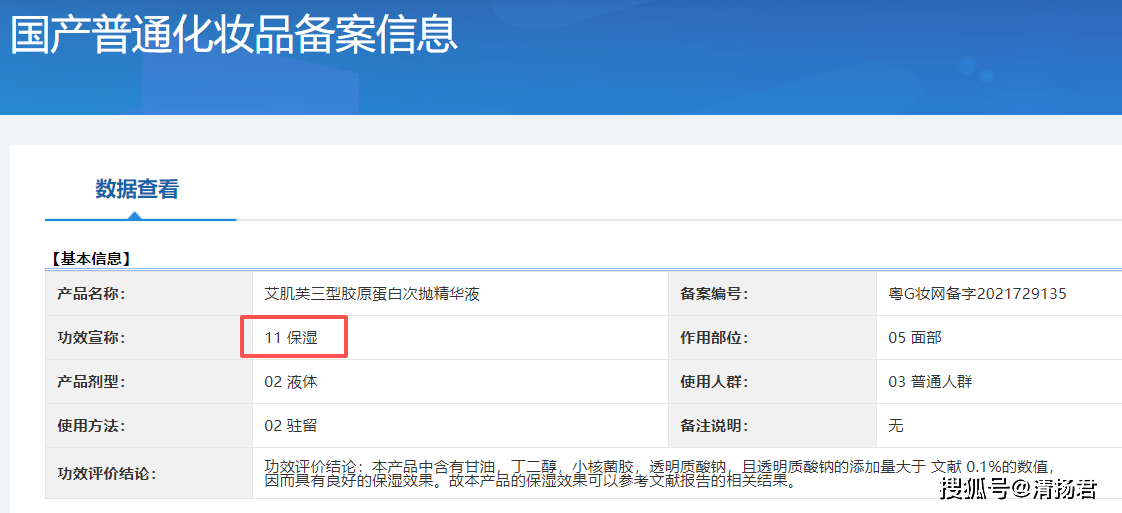Click the 产品名称 label cell
This screenshot has width=1122, height=513.
pos(149,293)
